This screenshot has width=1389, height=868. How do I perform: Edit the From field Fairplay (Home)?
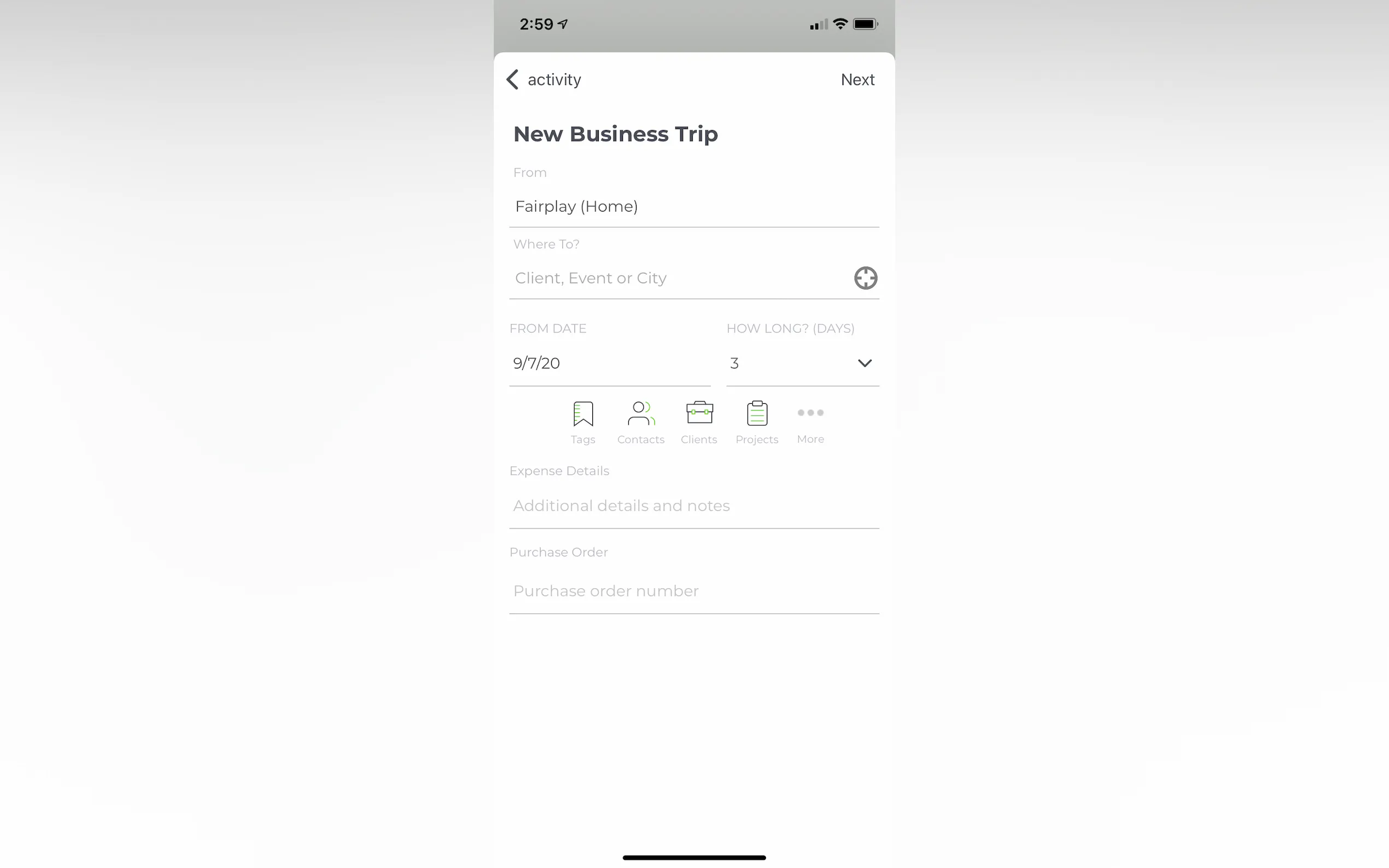(x=693, y=206)
